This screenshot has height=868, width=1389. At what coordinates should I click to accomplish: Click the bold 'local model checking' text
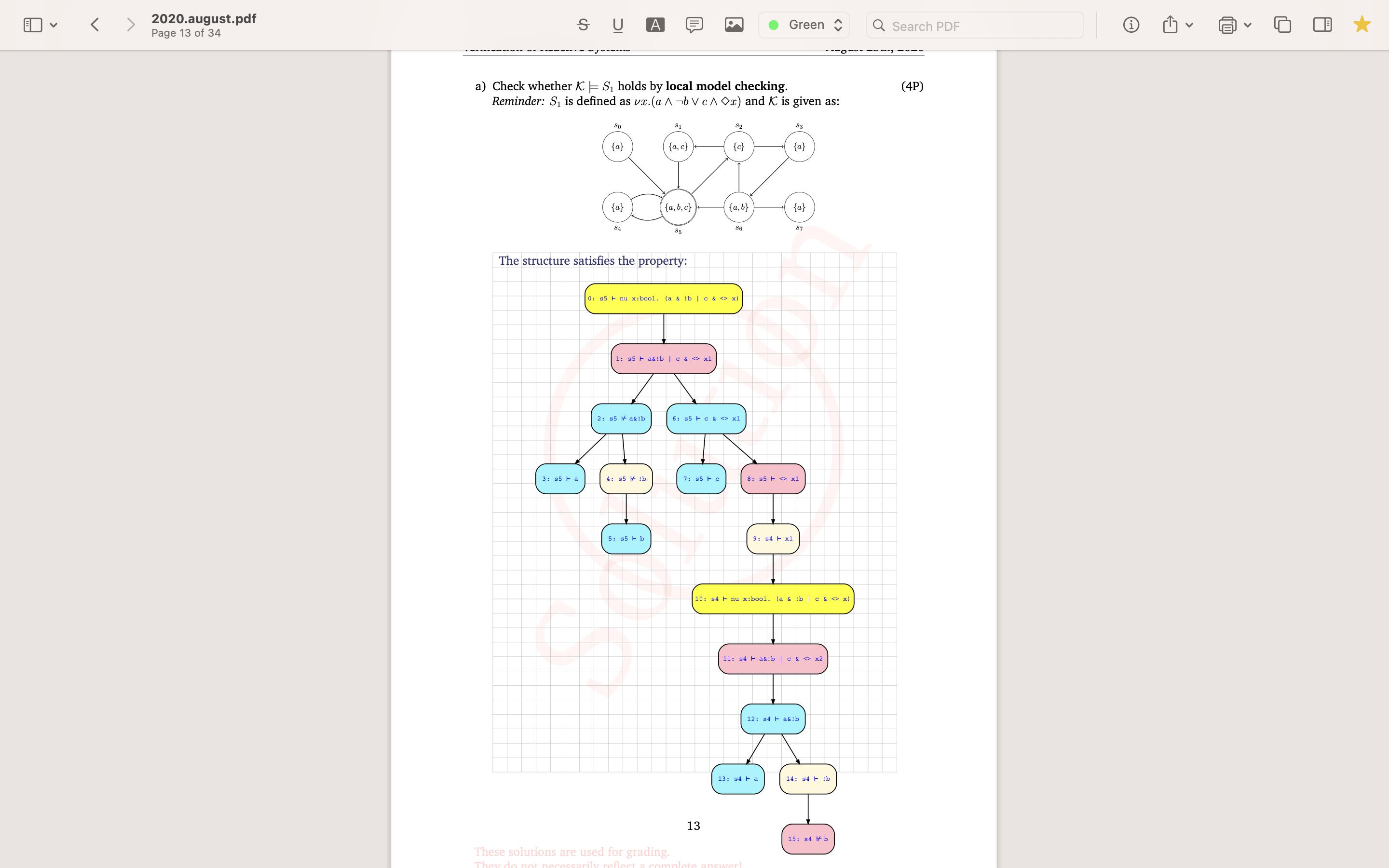(725, 86)
